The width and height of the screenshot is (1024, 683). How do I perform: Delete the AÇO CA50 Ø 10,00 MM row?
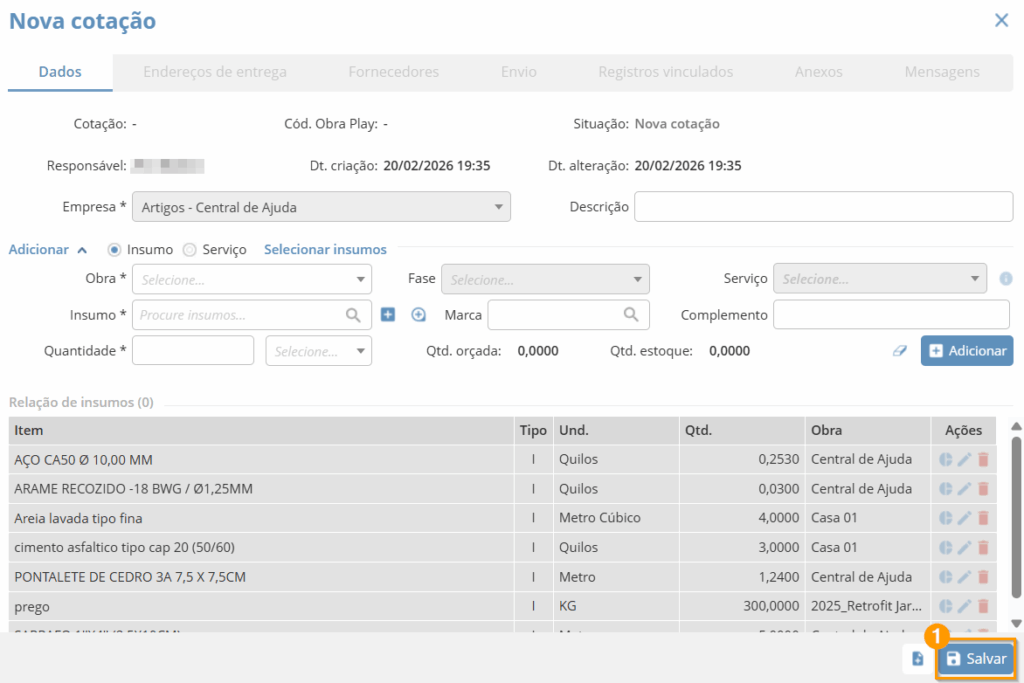[983, 460]
